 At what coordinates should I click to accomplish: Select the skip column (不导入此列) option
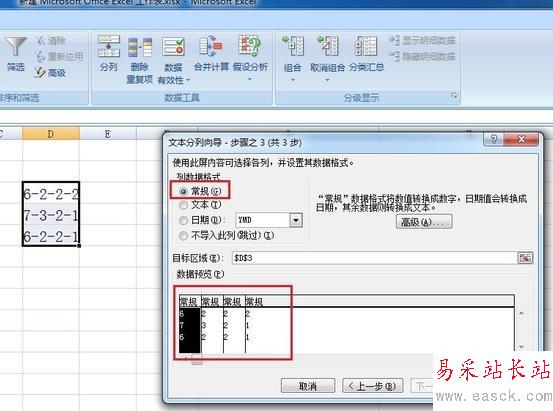point(183,235)
